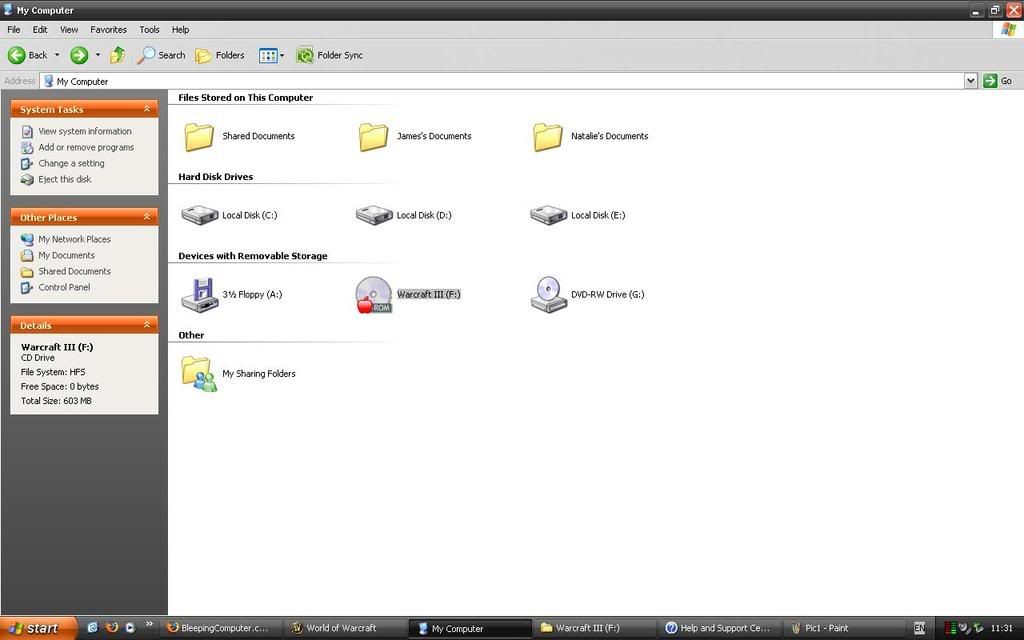Select Local Disk (D:) drive icon
The height and width of the screenshot is (640, 1024).
click(x=374, y=215)
